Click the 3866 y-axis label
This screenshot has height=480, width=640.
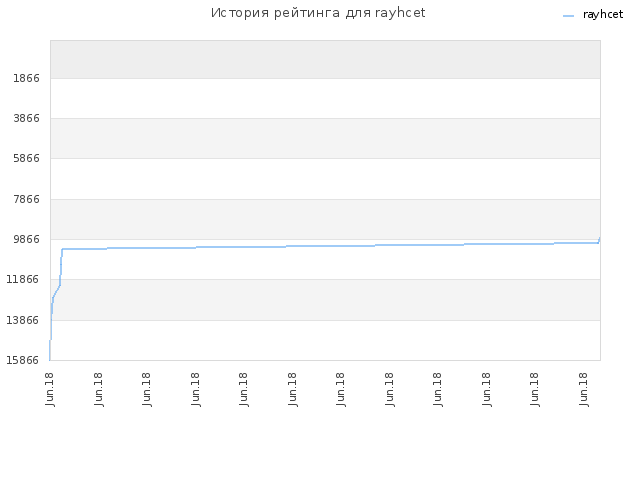27,118
